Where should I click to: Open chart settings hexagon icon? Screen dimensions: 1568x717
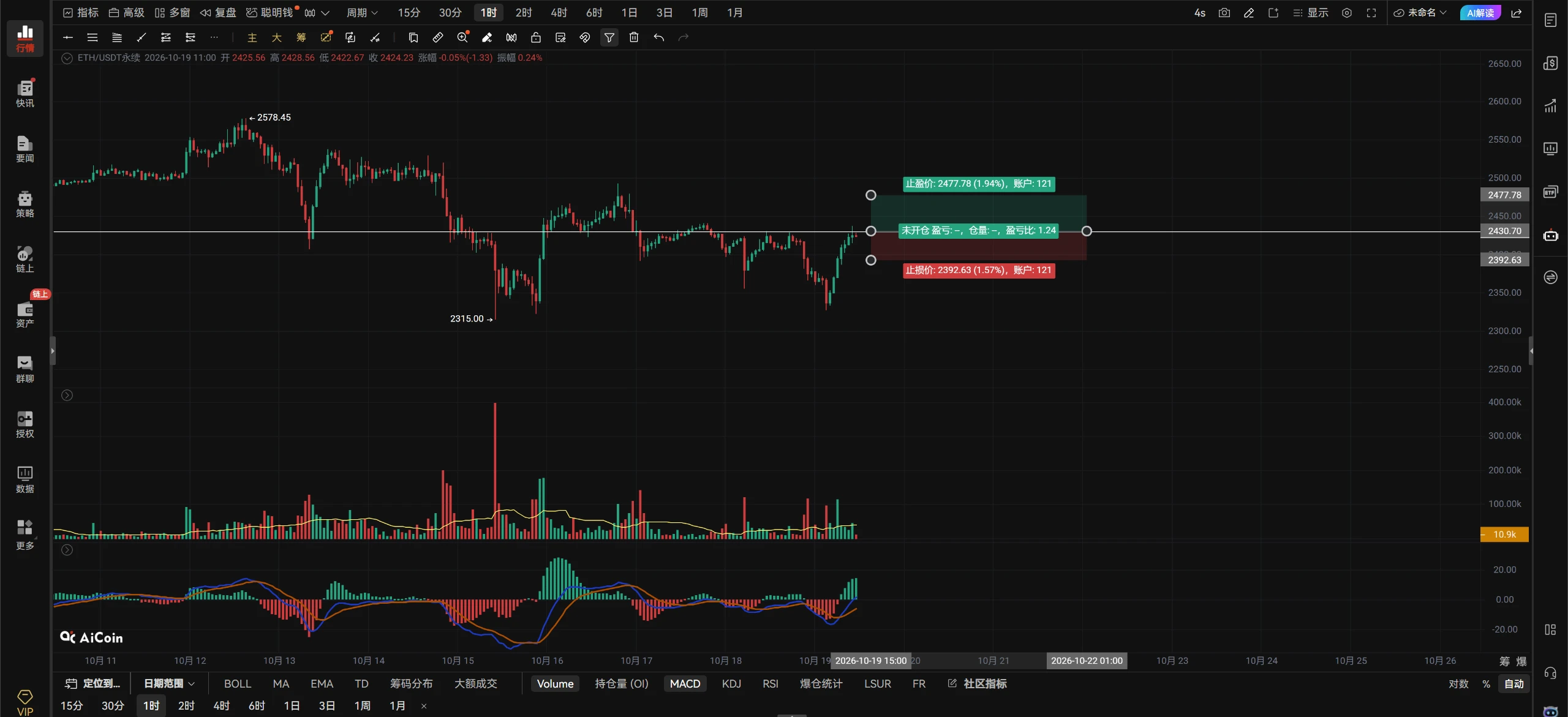1347,13
